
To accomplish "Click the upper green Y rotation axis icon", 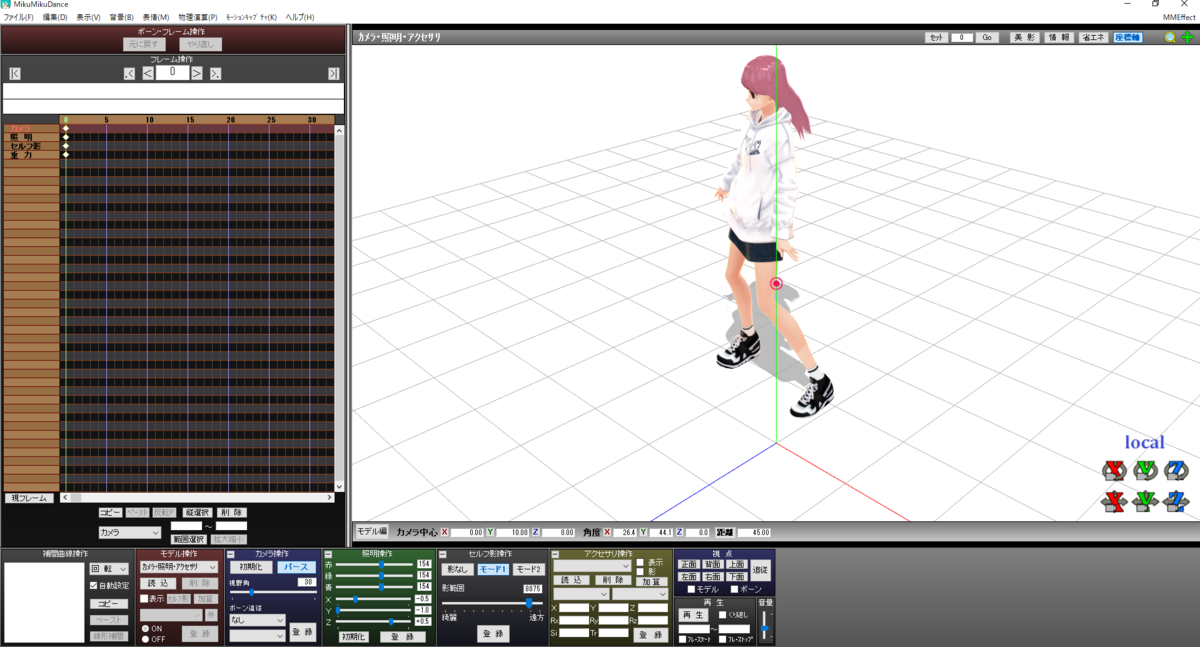I will (1145, 469).
